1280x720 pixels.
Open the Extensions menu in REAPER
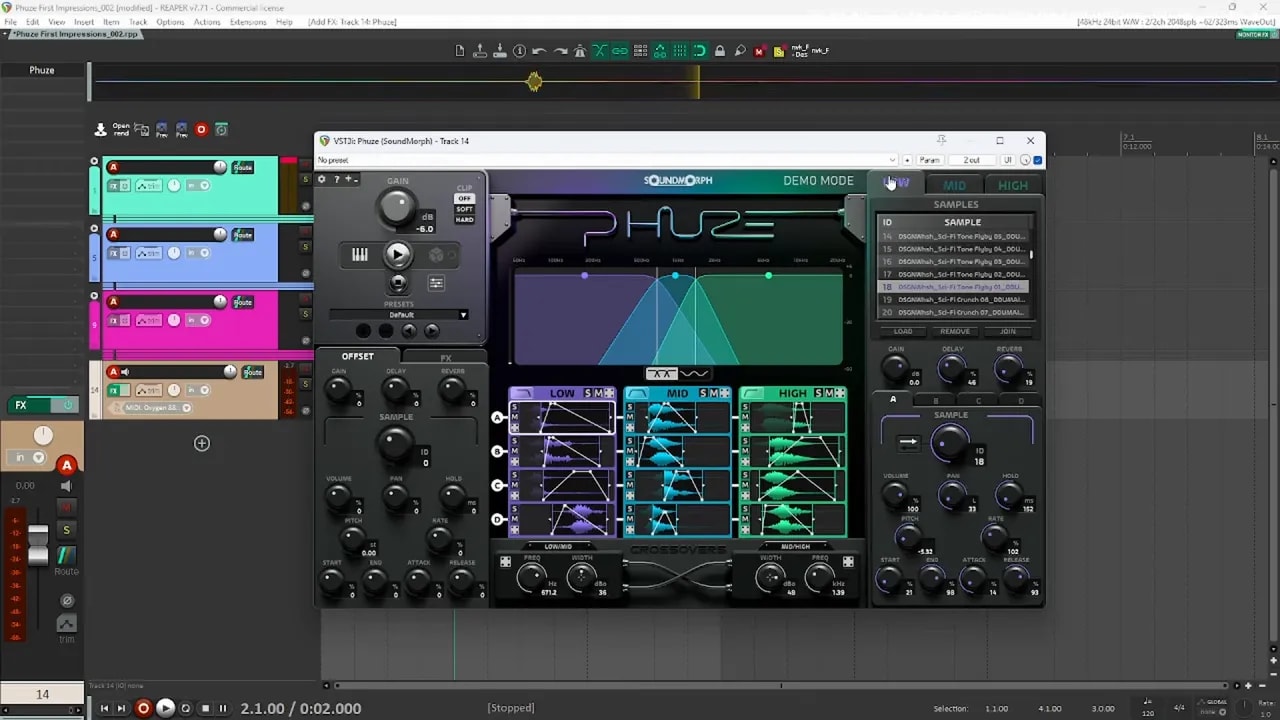248,22
